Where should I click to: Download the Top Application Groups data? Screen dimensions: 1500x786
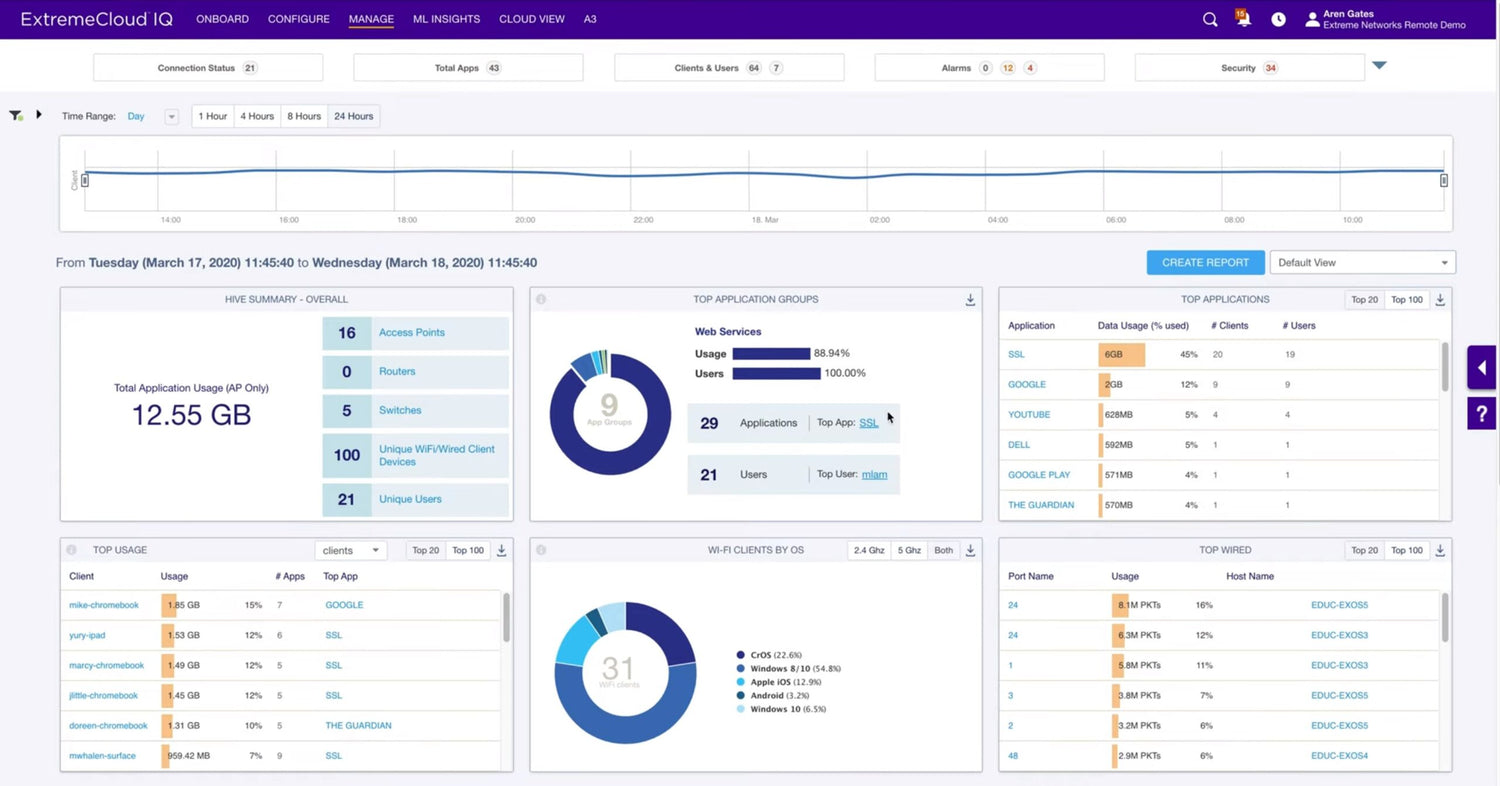click(x=970, y=300)
